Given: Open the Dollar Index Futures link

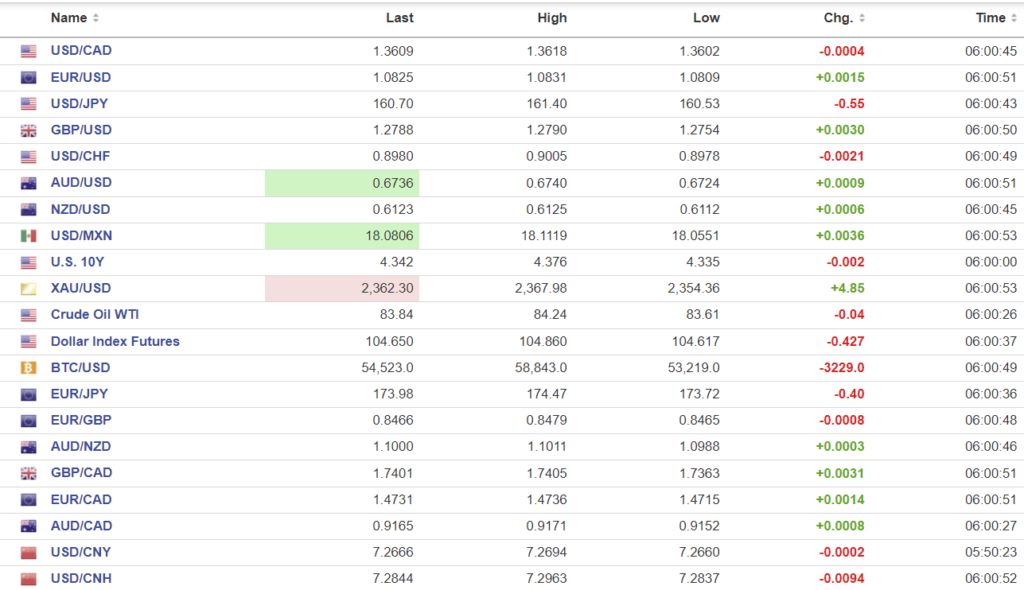Looking at the screenshot, I should coord(115,341).
